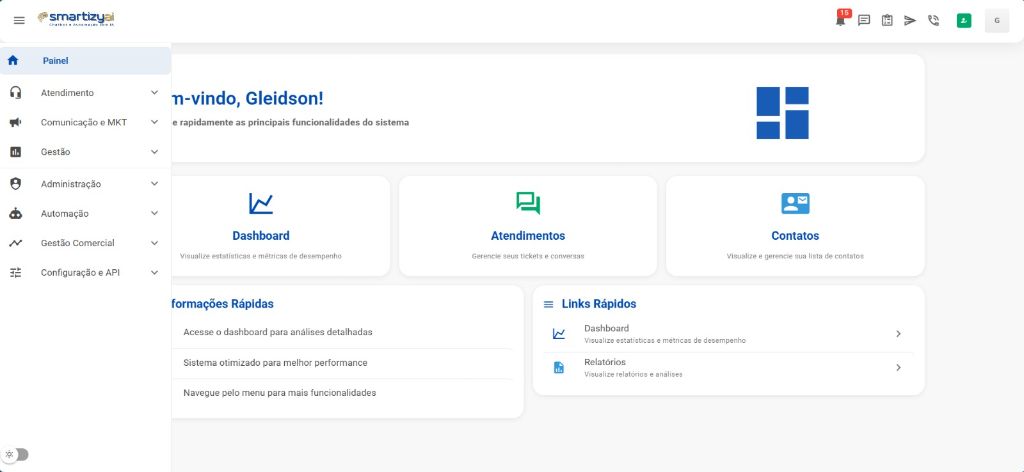Click the green user status icon
Screen dimensions: 1024x472
(964, 21)
